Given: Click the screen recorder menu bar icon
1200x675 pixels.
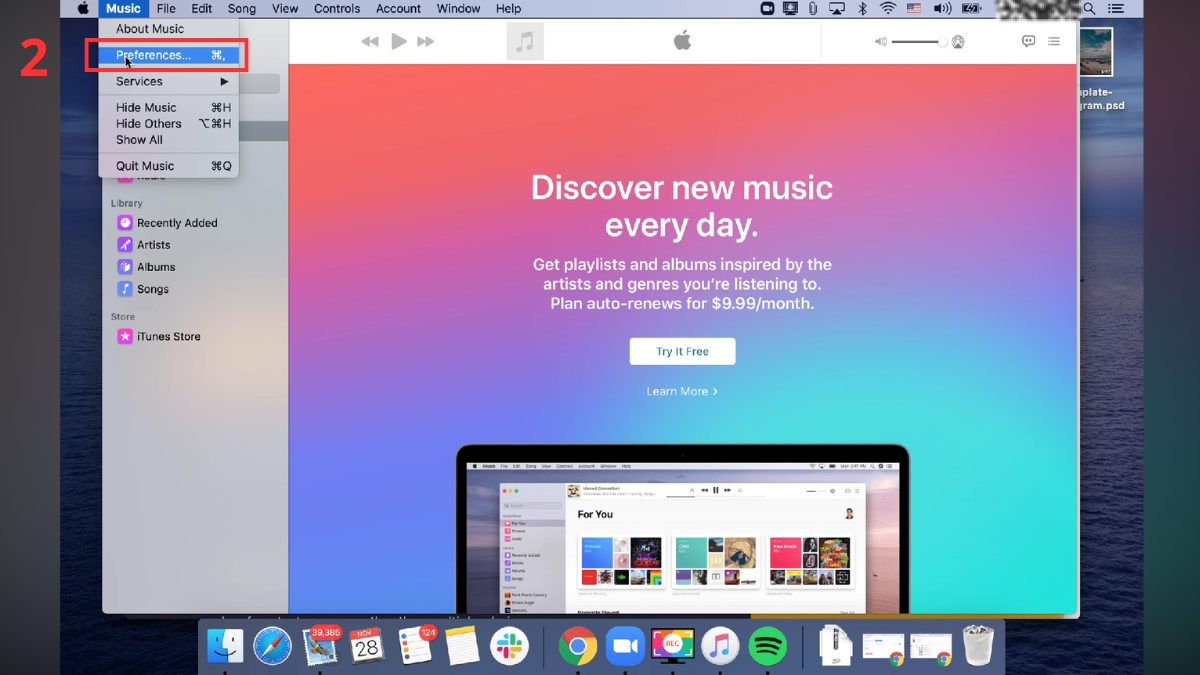Looking at the screenshot, I should coord(791,9).
